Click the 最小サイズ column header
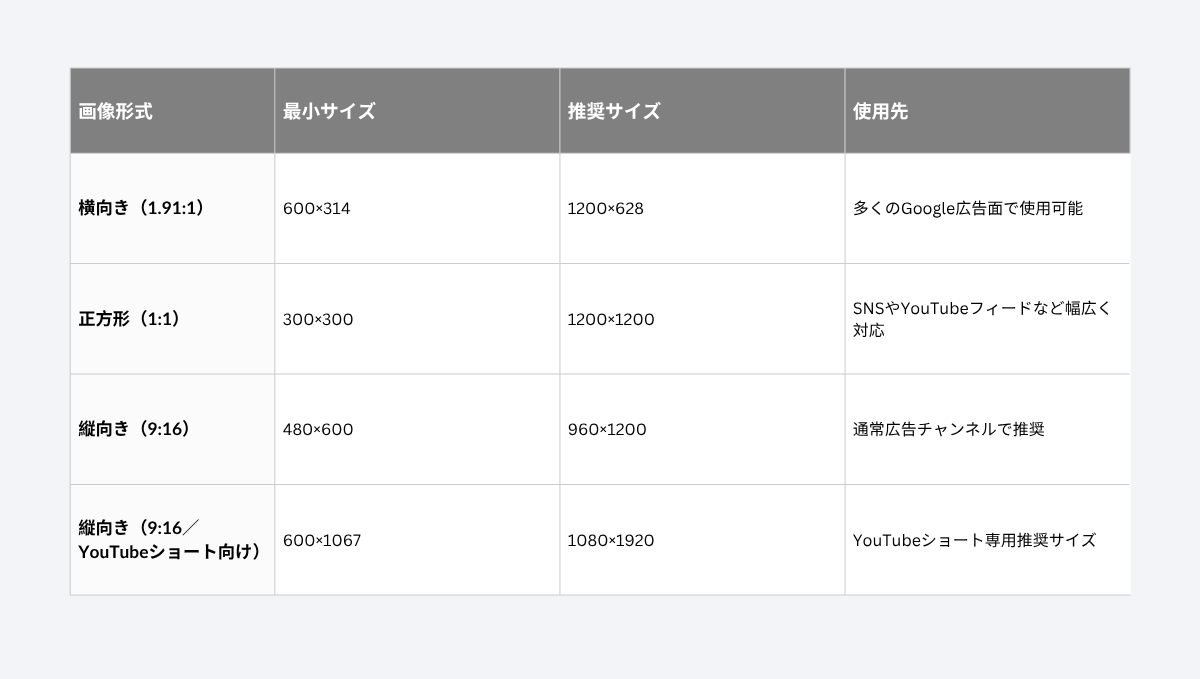The image size is (1200, 679). (x=417, y=111)
